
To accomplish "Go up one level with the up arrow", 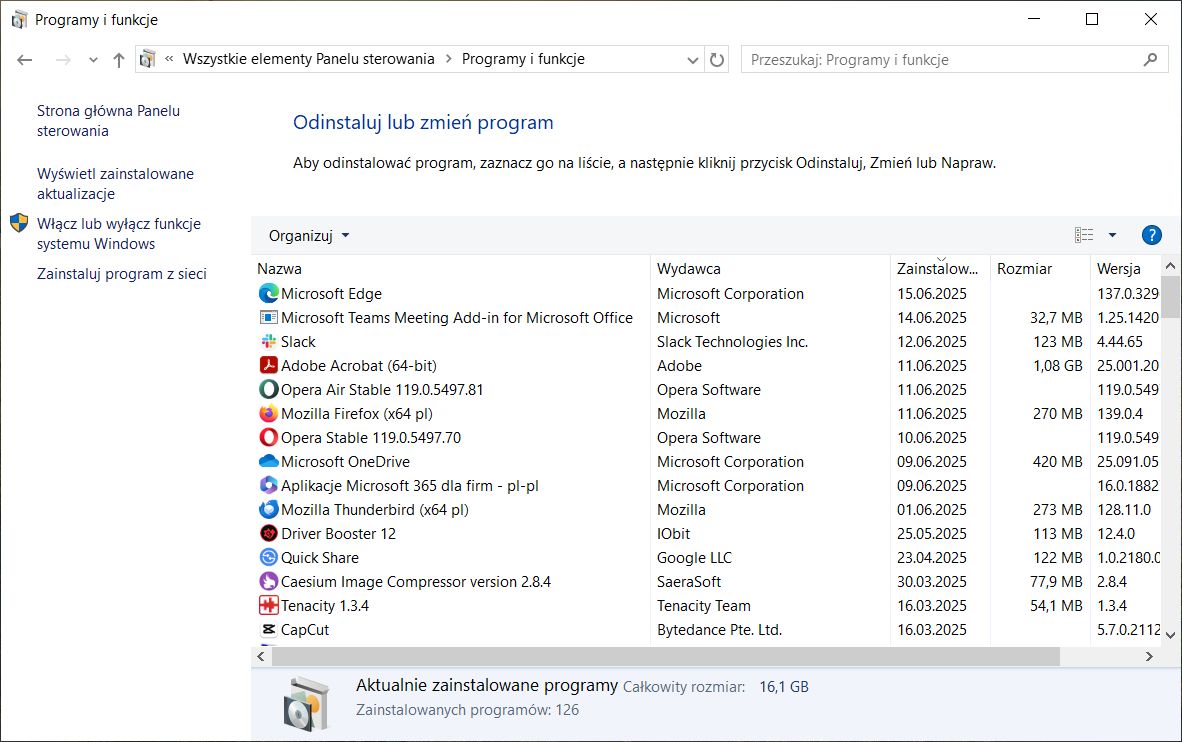I will (x=118, y=60).
